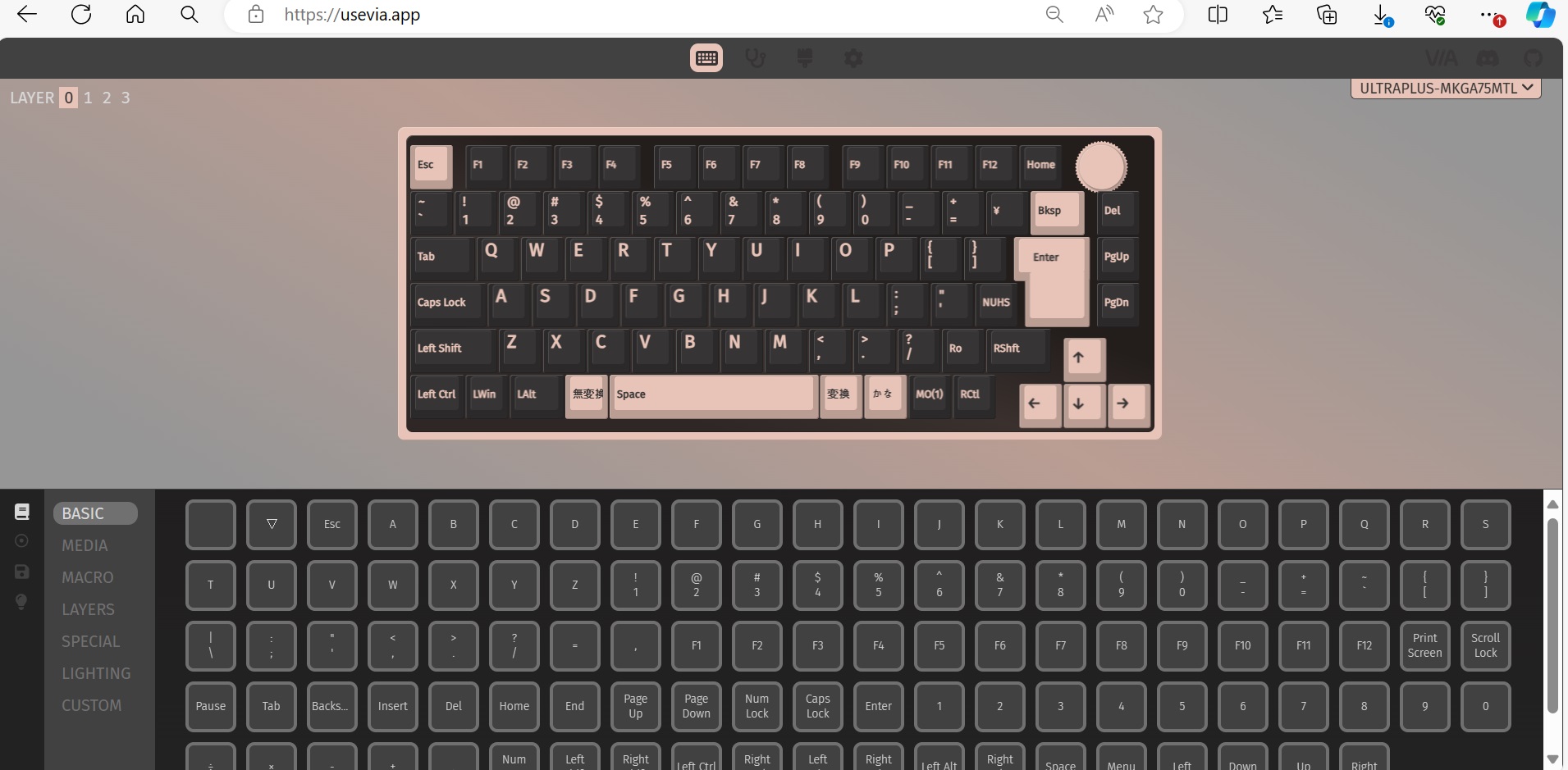Viewport: 1568px width, 770px height.
Task: Open the Discord link icon
Action: click(x=1488, y=58)
